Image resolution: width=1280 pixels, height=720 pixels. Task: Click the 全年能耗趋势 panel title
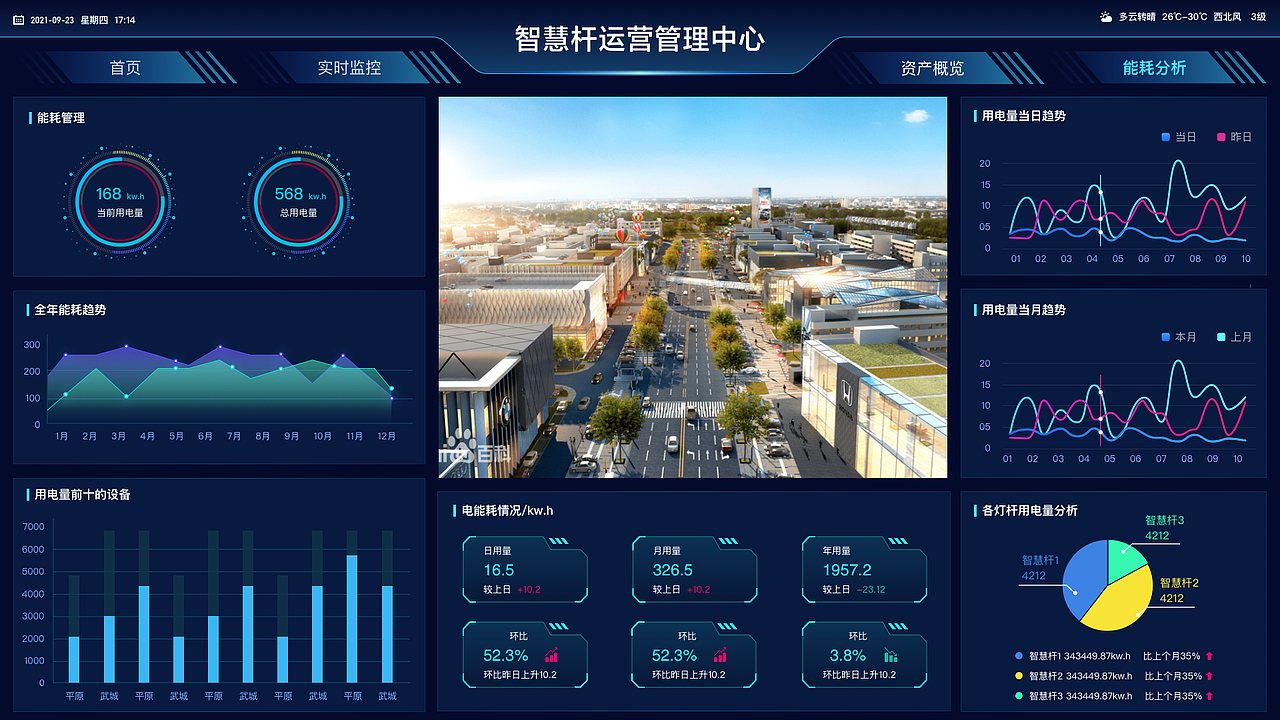click(70, 310)
